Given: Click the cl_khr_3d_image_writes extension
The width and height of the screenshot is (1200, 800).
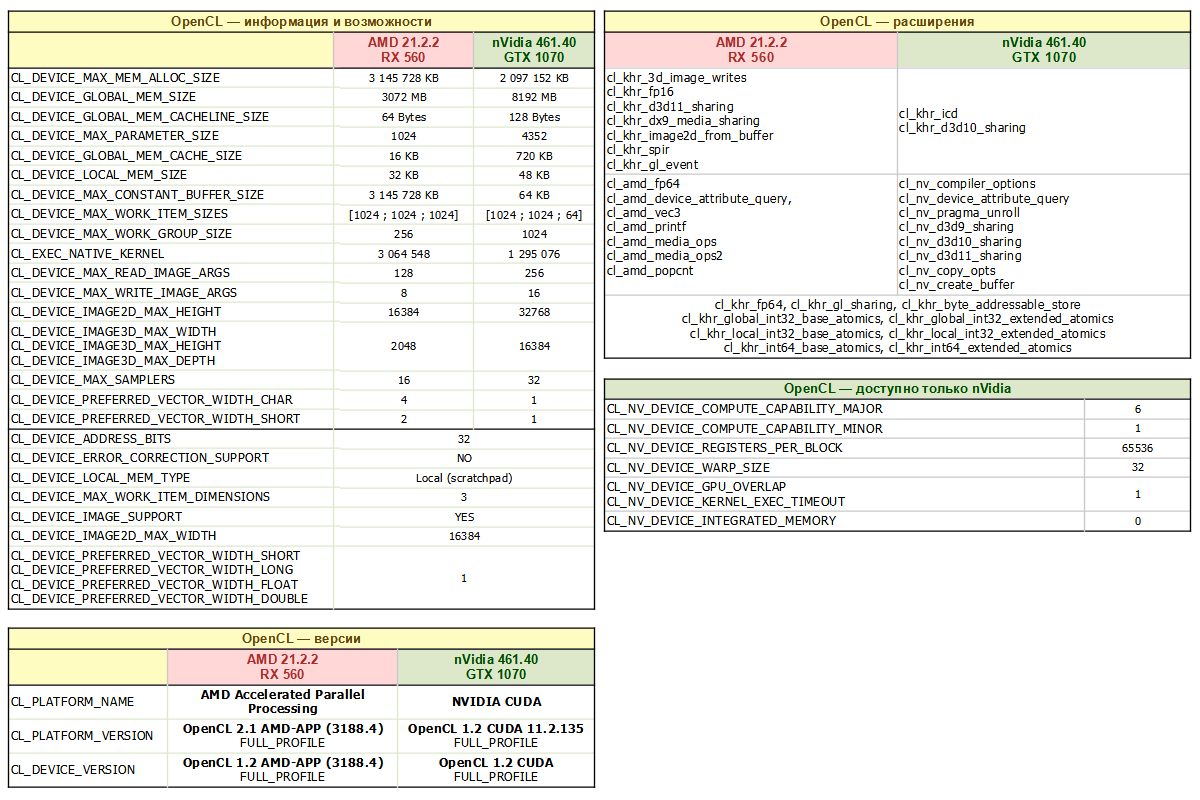Looking at the screenshot, I should click(676, 78).
